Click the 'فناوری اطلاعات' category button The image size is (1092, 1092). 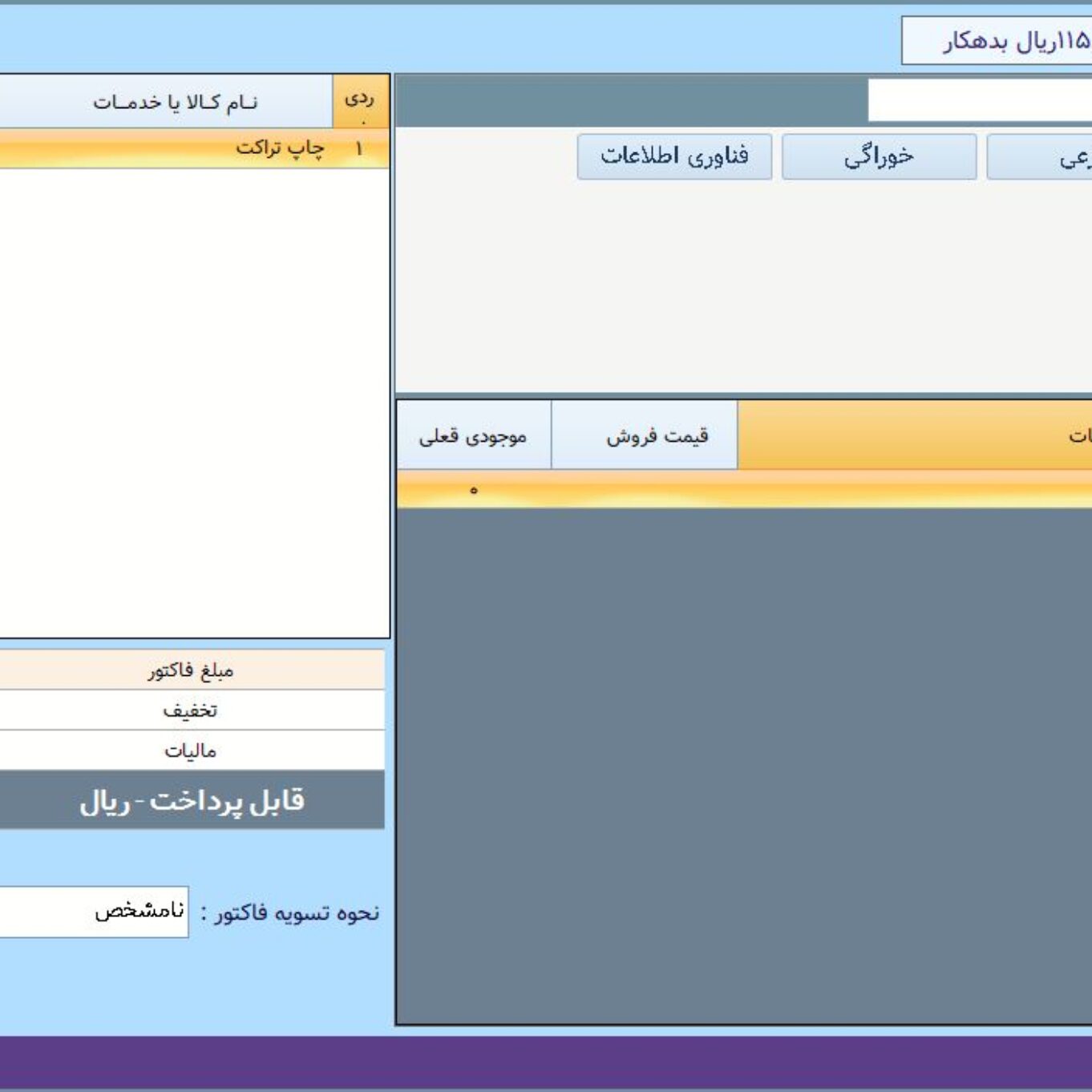pyautogui.click(x=674, y=156)
